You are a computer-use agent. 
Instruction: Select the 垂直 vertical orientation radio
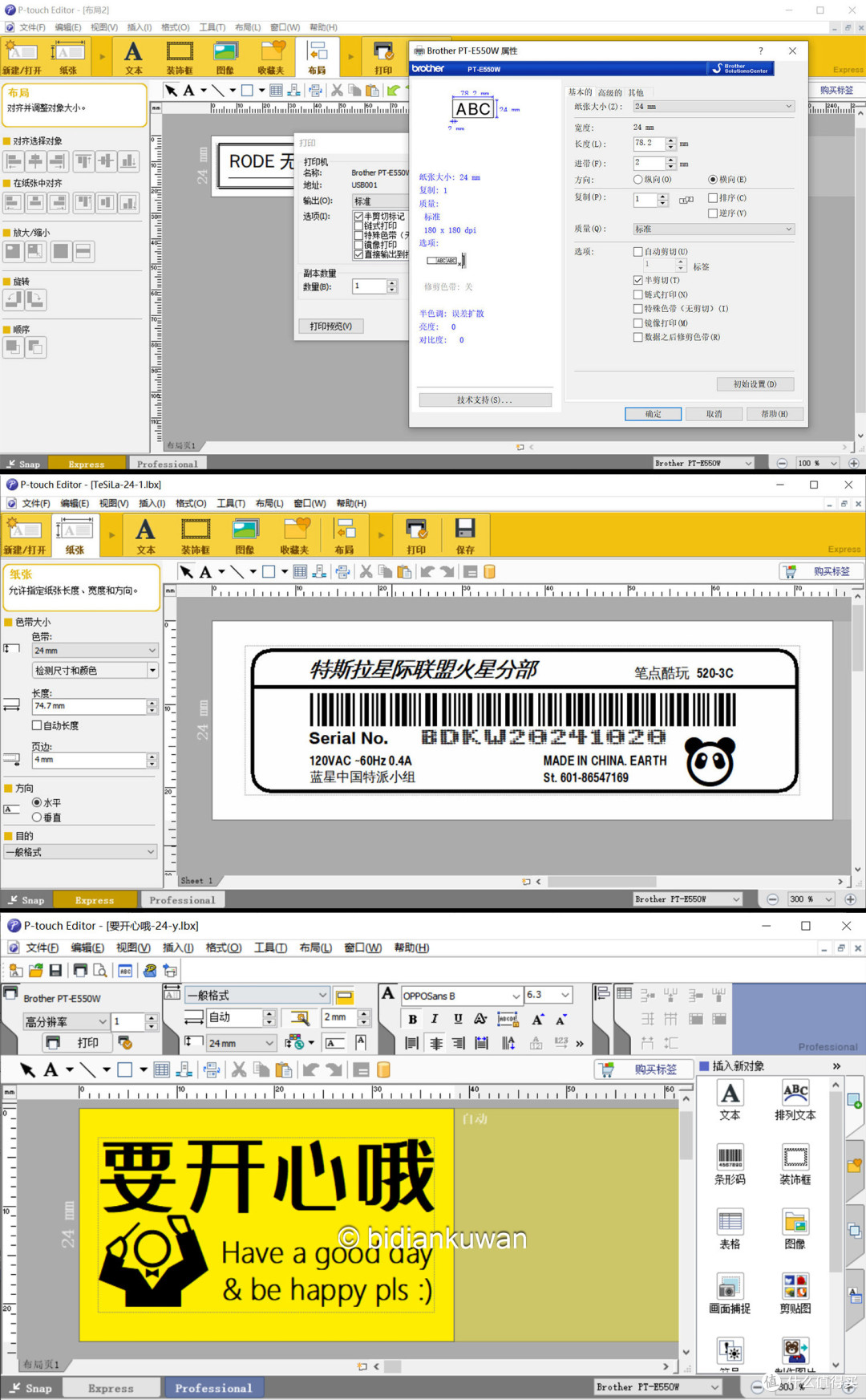click(37, 817)
